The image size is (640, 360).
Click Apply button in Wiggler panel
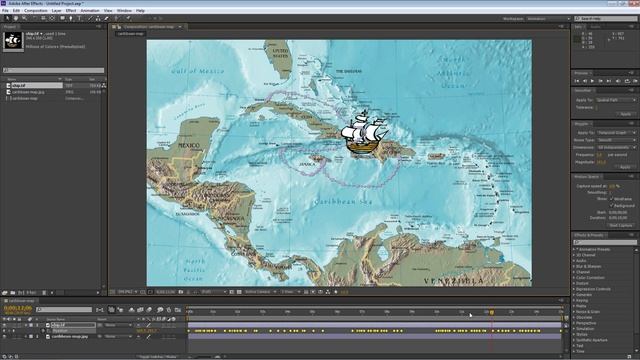click(625, 167)
